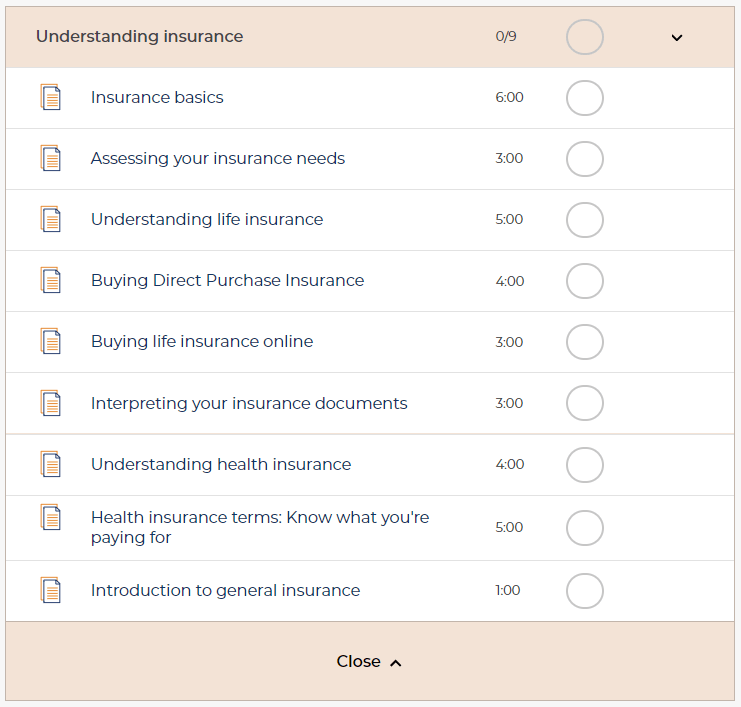Click document icon for Interpreting your insurance documents
Screen dimensions: 741x707
pos(51,404)
